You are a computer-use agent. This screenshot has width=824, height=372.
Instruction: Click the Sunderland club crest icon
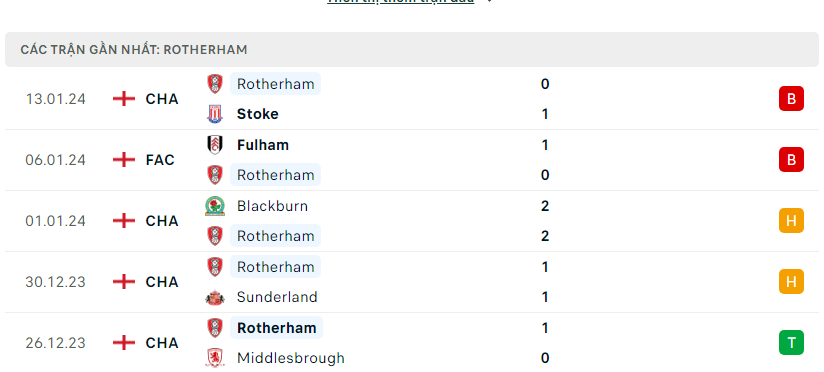click(x=215, y=297)
